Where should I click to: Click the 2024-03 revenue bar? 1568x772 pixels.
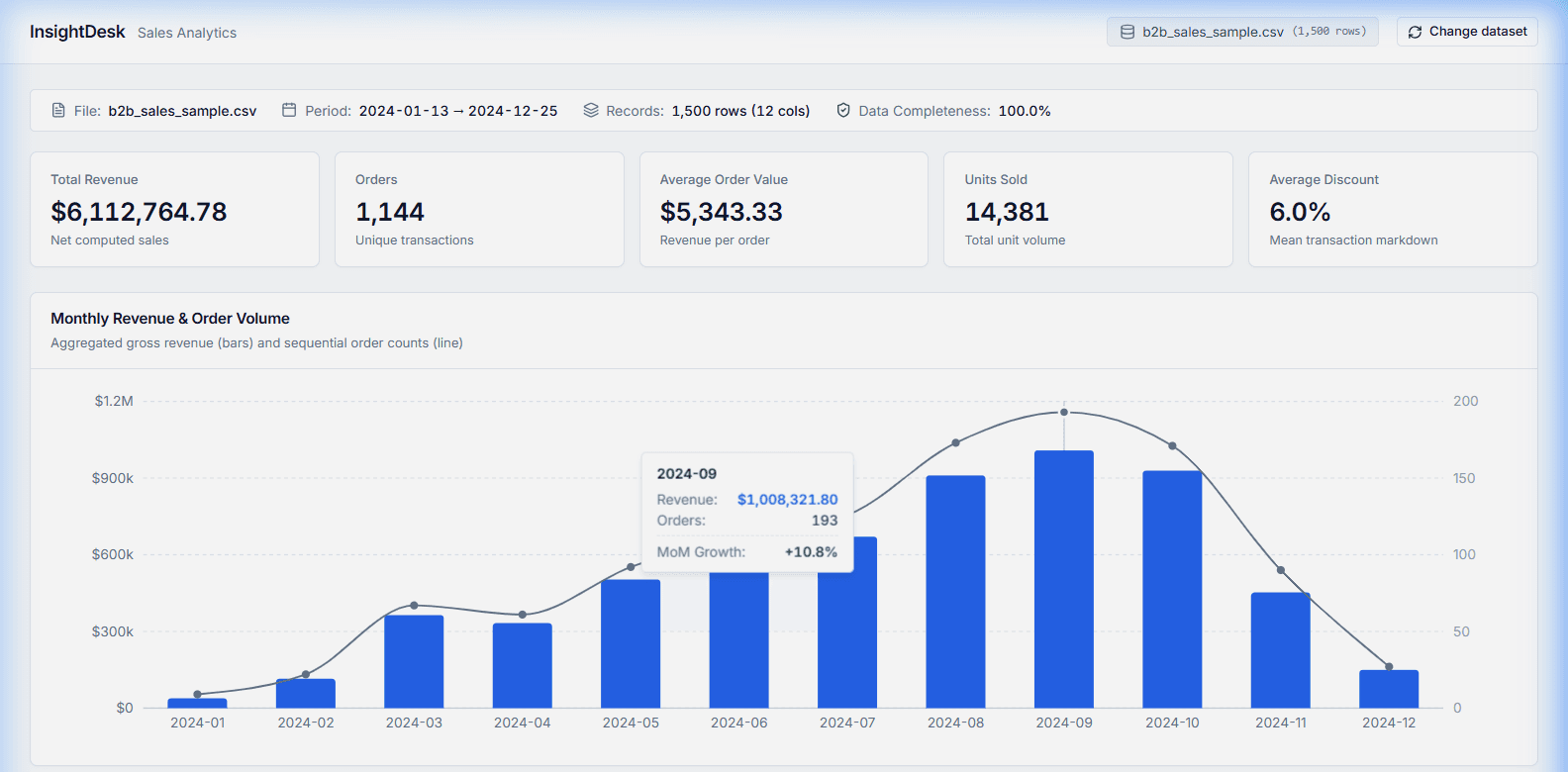coord(414,661)
